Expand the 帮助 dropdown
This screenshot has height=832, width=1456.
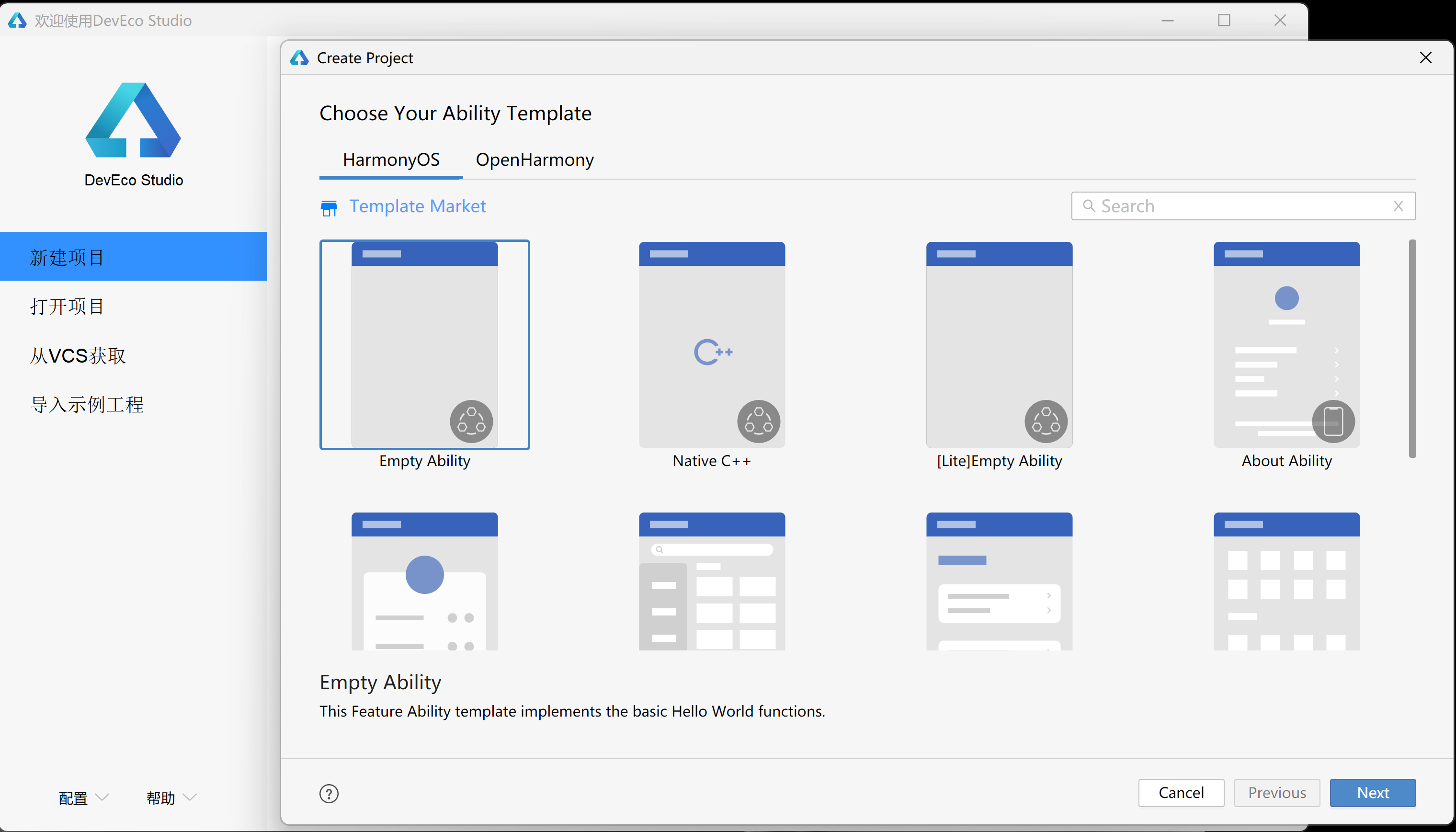point(171,798)
